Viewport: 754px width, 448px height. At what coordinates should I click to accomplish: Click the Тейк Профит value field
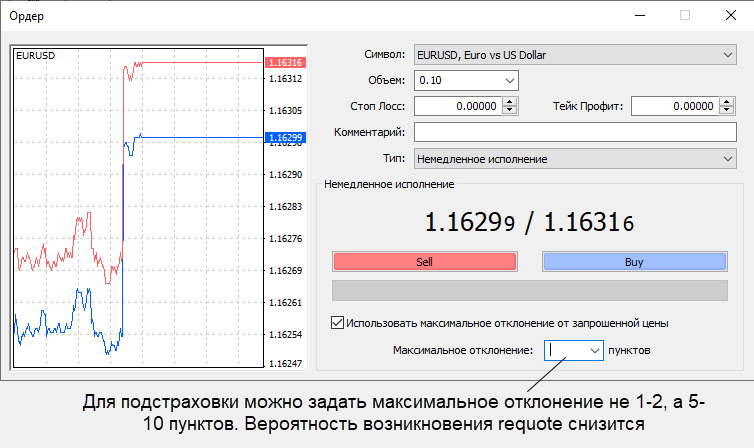click(676, 106)
